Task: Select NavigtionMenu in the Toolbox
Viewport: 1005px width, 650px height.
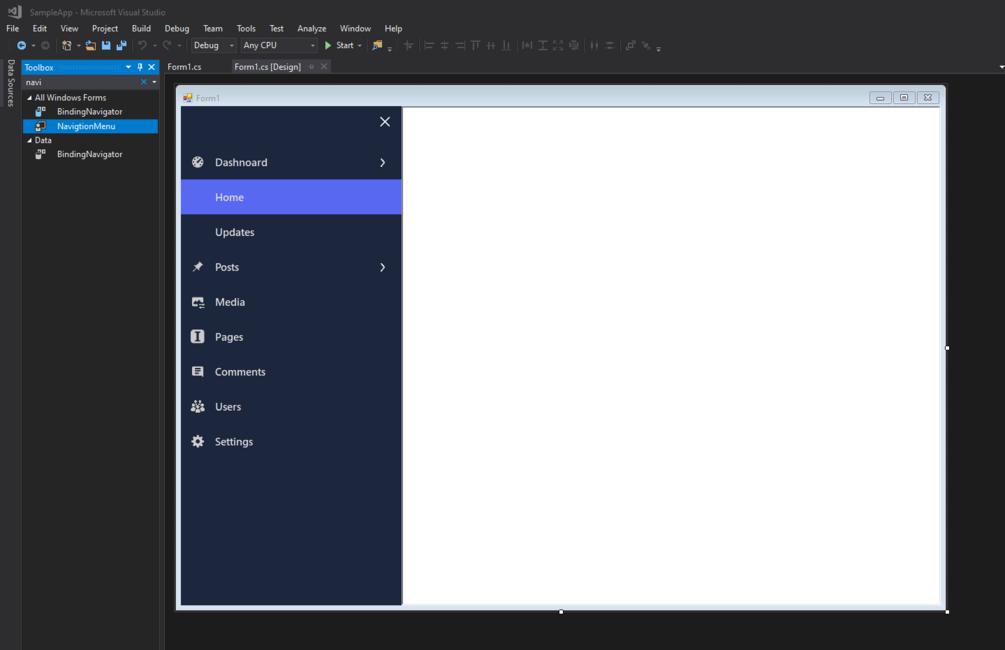Action: [x=90, y=126]
